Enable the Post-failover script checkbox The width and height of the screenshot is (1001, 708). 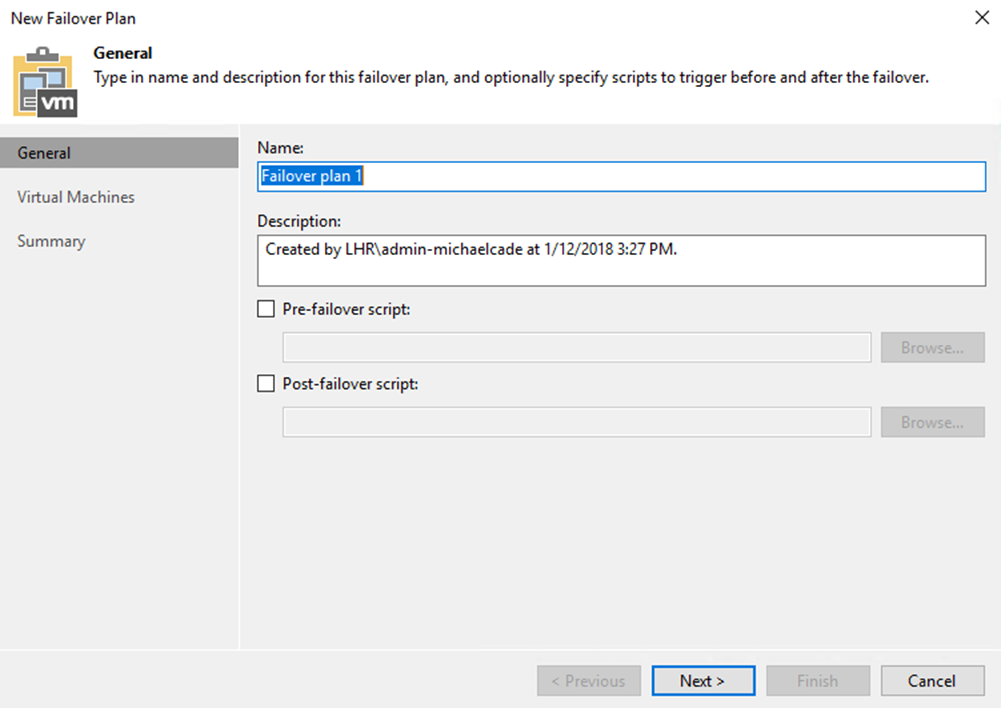pyautogui.click(x=266, y=384)
